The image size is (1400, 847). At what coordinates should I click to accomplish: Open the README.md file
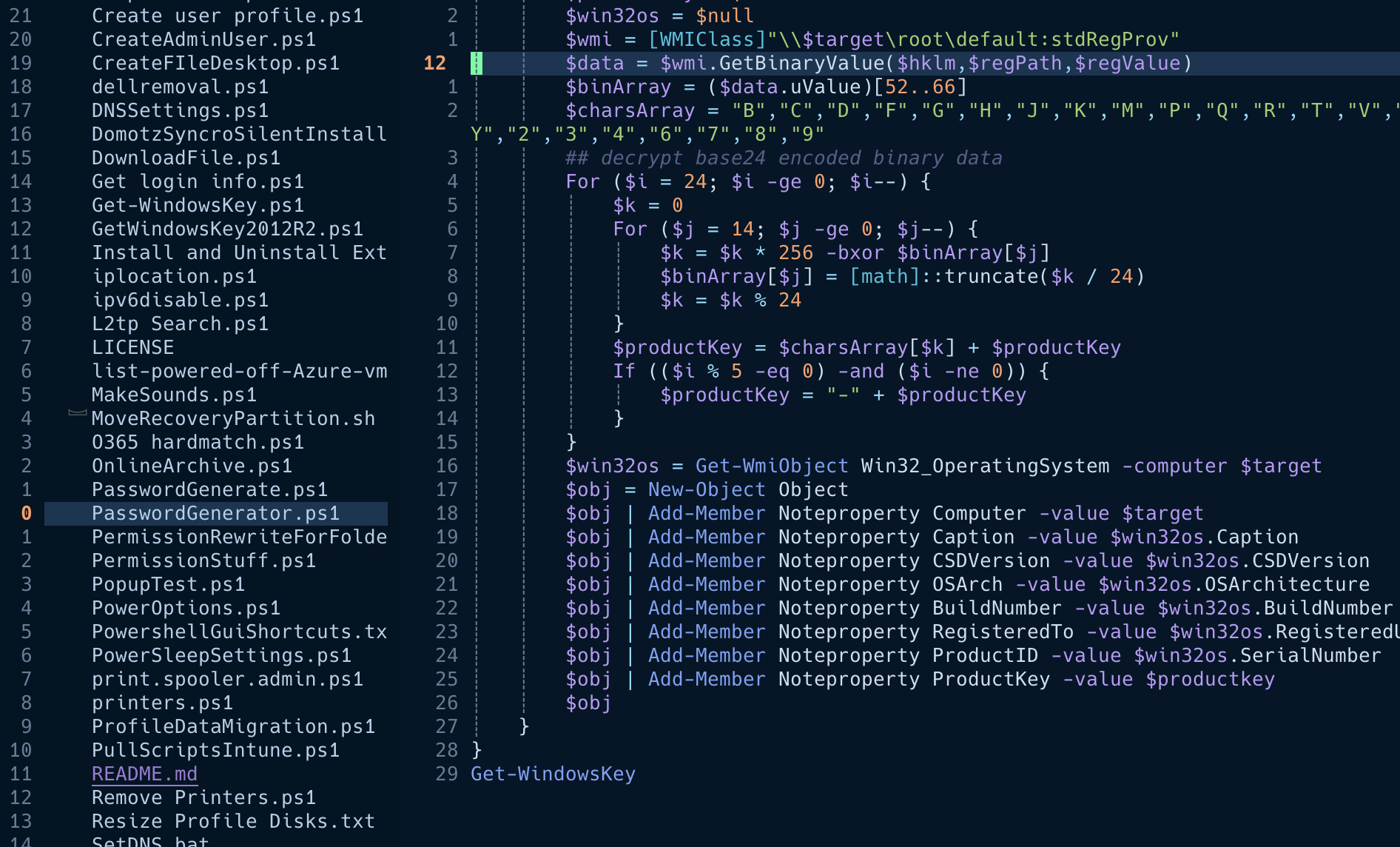(x=144, y=774)
